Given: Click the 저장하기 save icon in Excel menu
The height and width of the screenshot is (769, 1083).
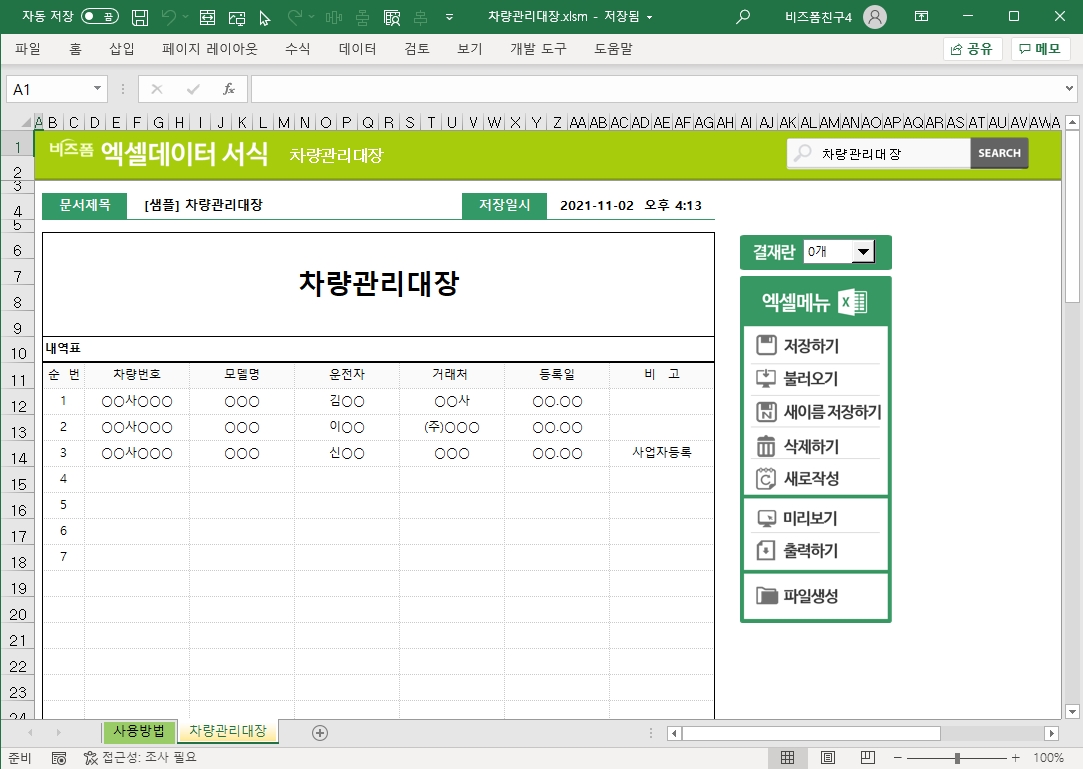Looking at the screenshot, I should pyautogui.click(x=767, y=346).
